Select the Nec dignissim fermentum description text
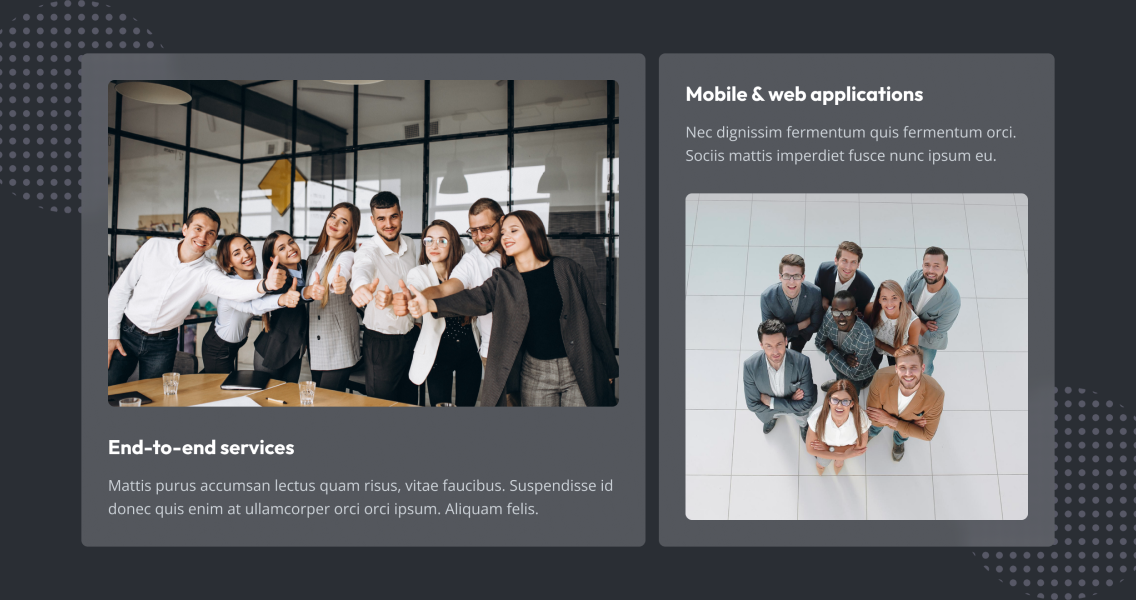1136x600 pixels. coord(851,143)
